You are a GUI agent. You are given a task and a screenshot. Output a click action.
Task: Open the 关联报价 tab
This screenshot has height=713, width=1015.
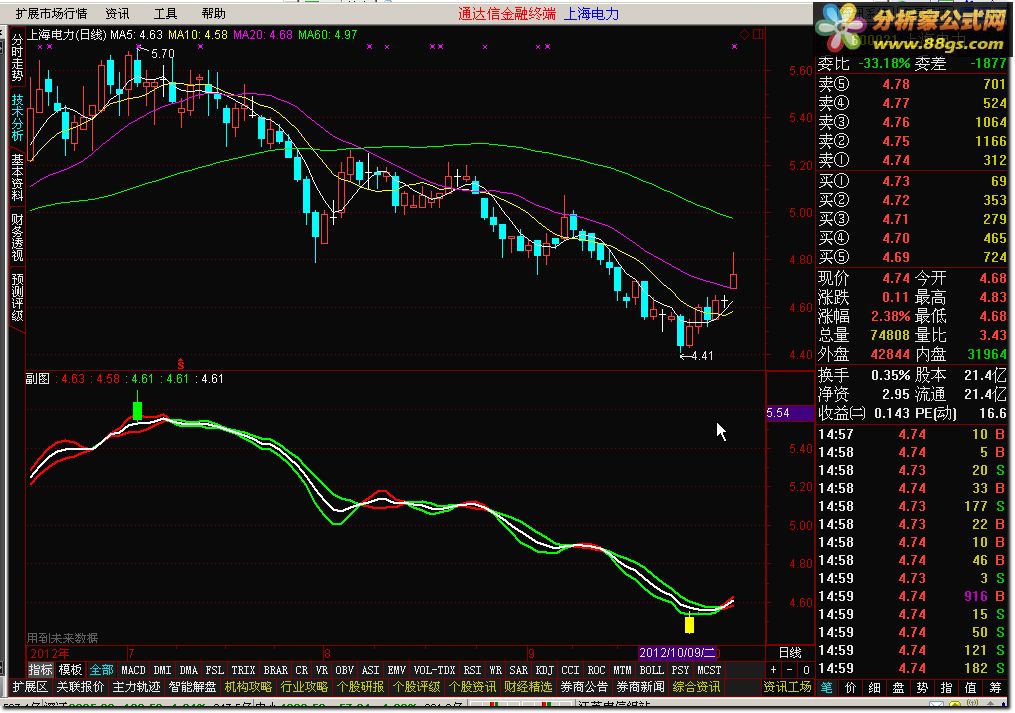pyautogui.click(x=80, y=687)
